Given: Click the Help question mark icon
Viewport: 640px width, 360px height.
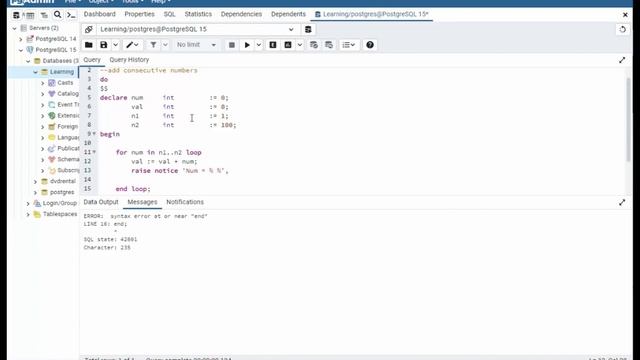Looking at the screenshot, I should coord(370,45).
